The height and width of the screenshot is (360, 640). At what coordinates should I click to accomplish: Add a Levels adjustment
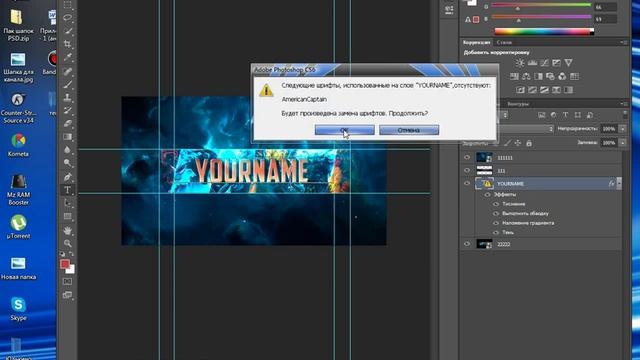532,63
